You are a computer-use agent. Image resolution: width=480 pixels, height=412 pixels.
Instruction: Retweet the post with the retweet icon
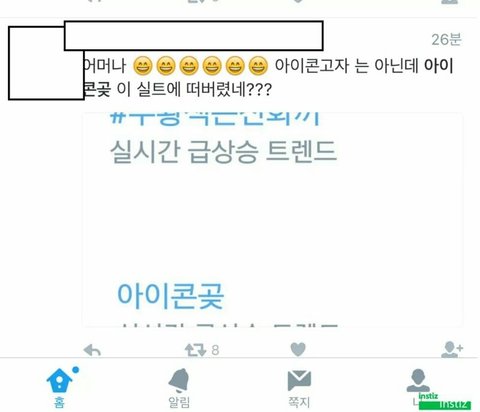(x=196, y=350)
